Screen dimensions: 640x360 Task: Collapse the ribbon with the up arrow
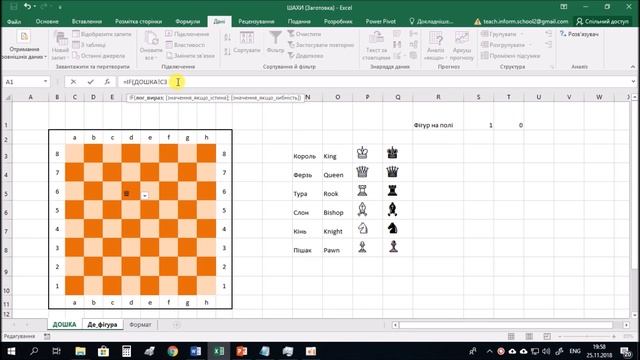coord(633,67)
